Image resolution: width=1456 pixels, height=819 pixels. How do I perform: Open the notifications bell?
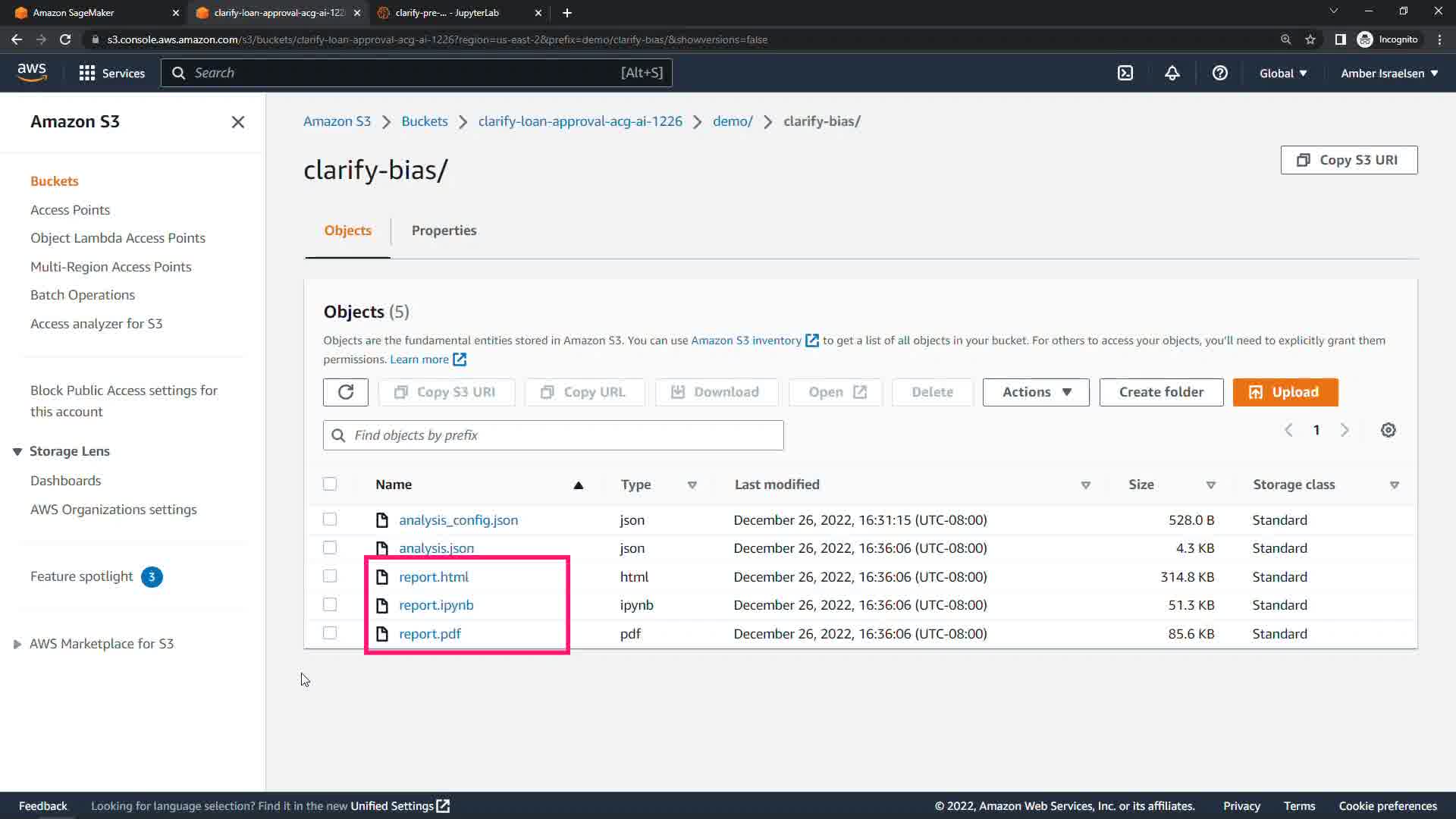click(x=1172, y=73)
